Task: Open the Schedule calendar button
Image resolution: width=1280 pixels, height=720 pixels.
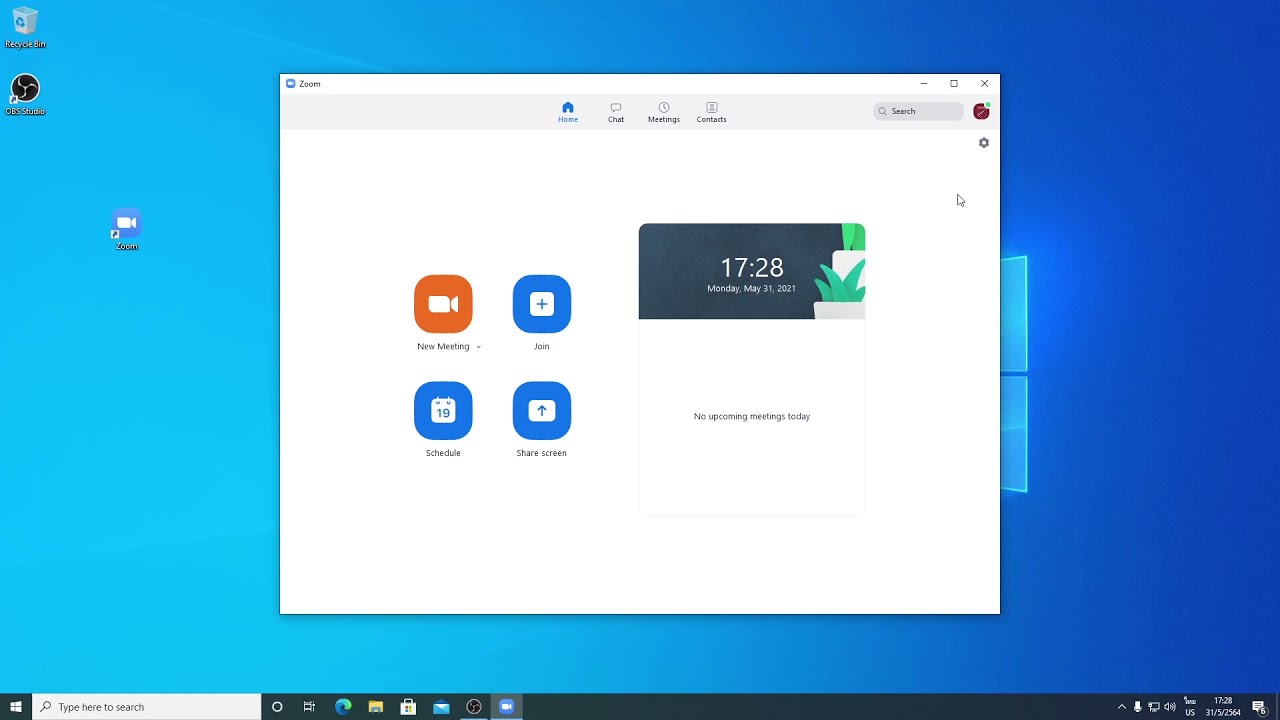Action: click(443, 410)
